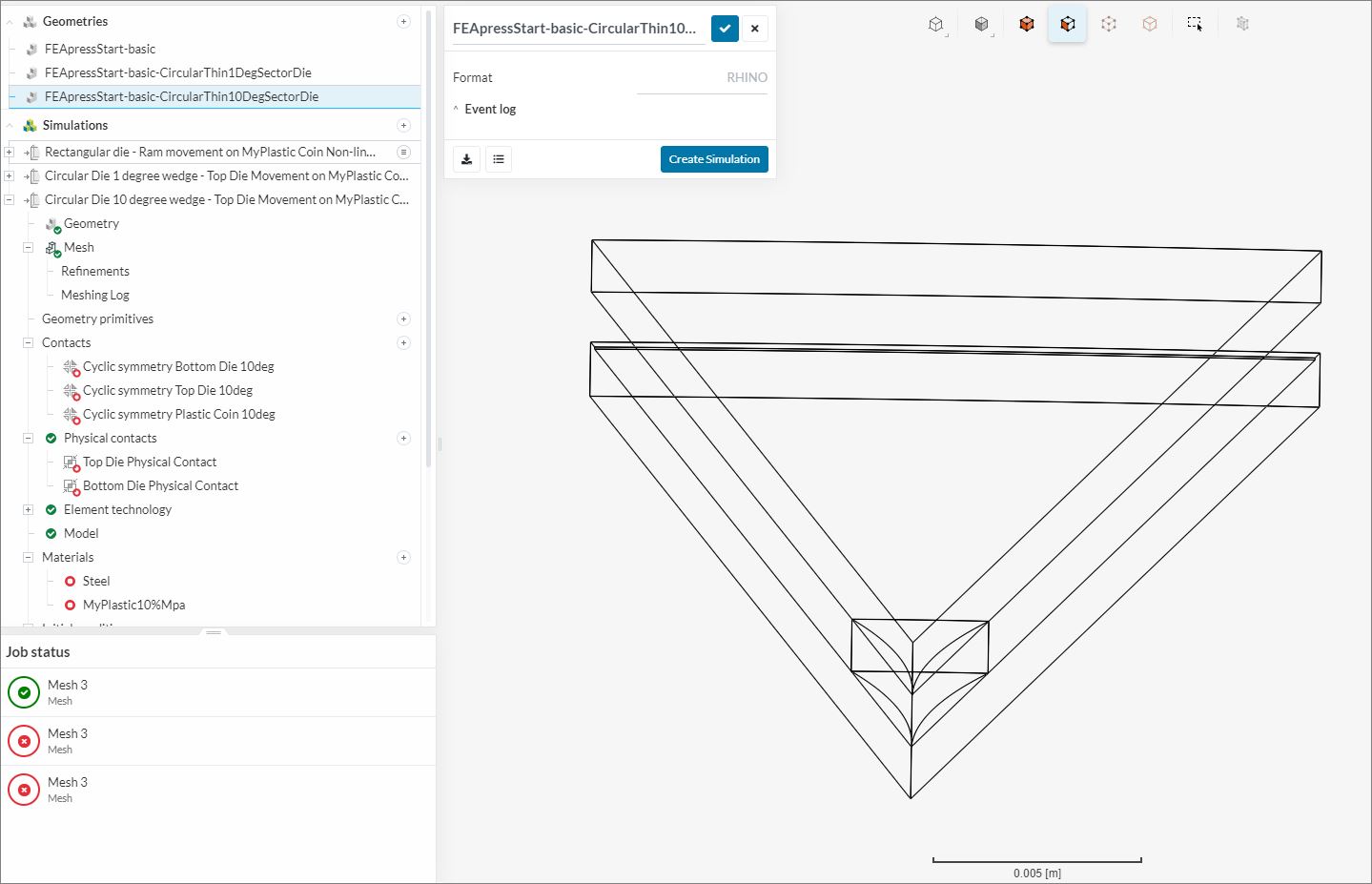Click the successful Mesh 3 job status icon
The height and width of the screenshot is (884, 1372).
(x=24, y=692)
